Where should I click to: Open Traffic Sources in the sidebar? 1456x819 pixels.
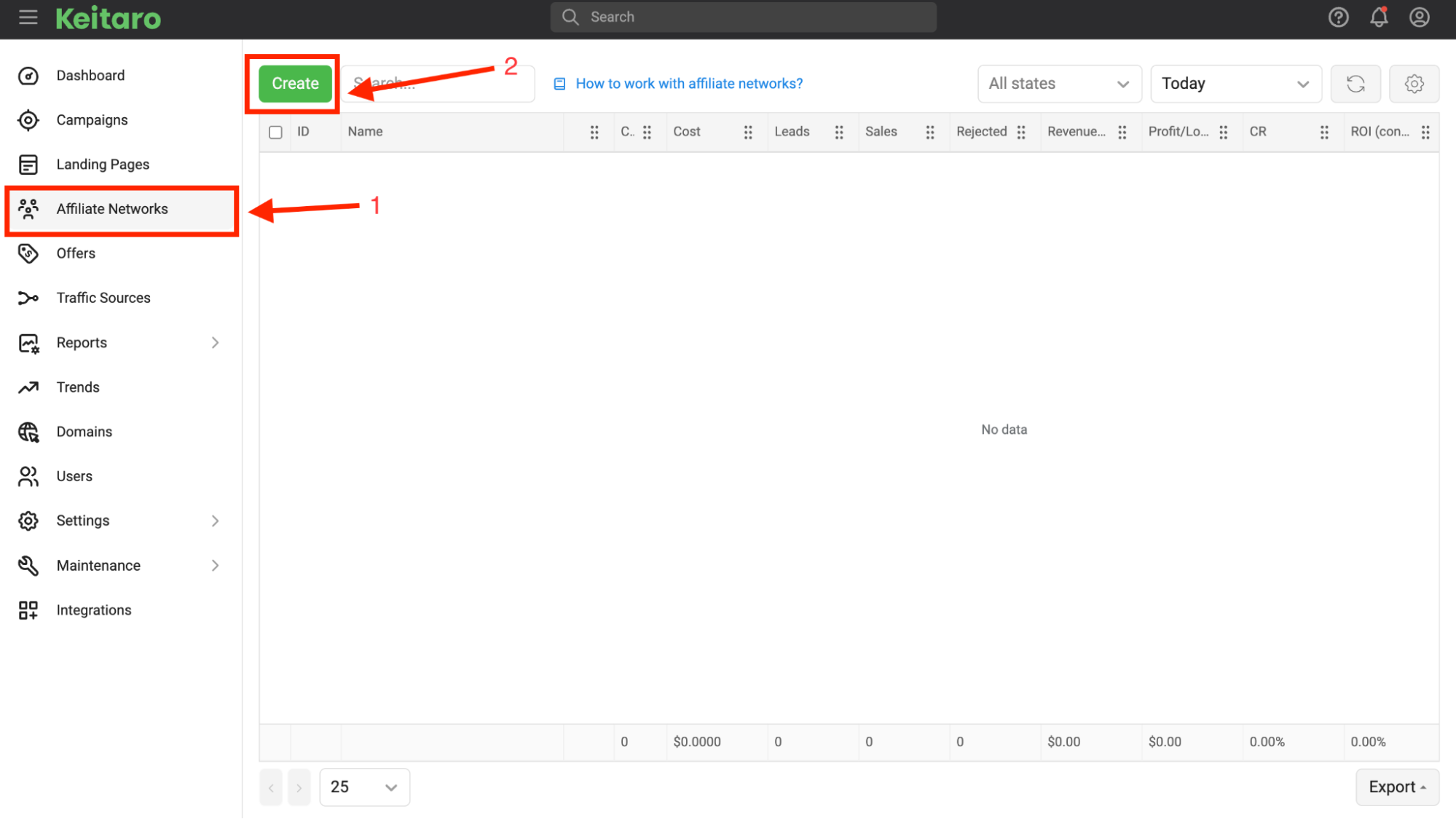[120, 298]
